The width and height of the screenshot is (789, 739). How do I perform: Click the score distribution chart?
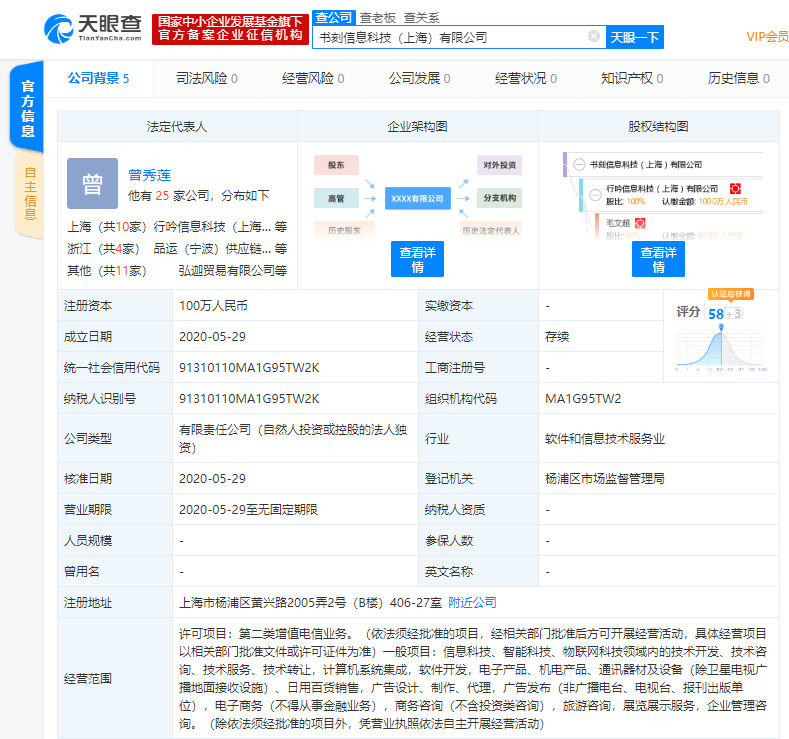(721, 348)
